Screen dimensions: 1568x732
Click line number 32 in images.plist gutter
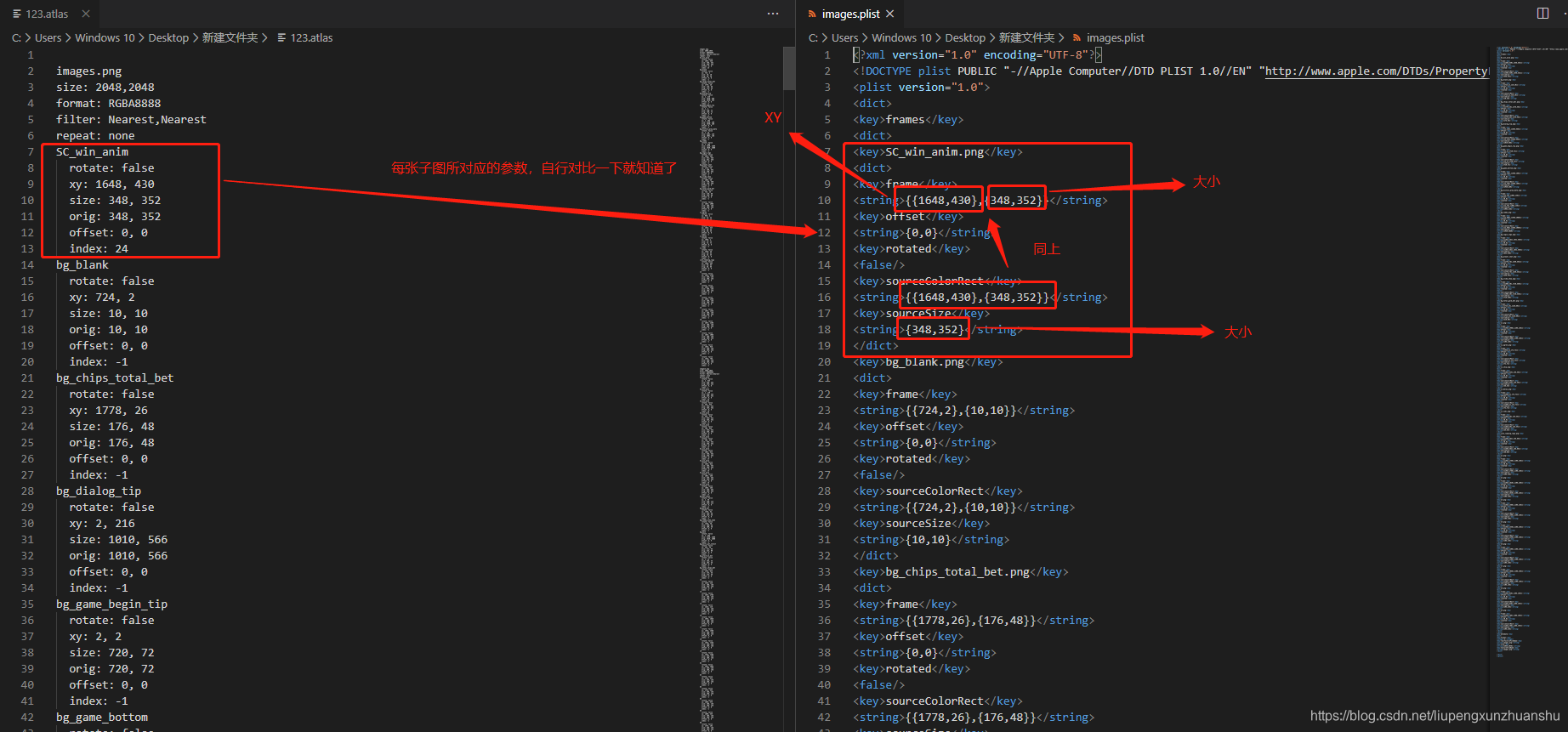pyautogui.click(x=824, y=556)
